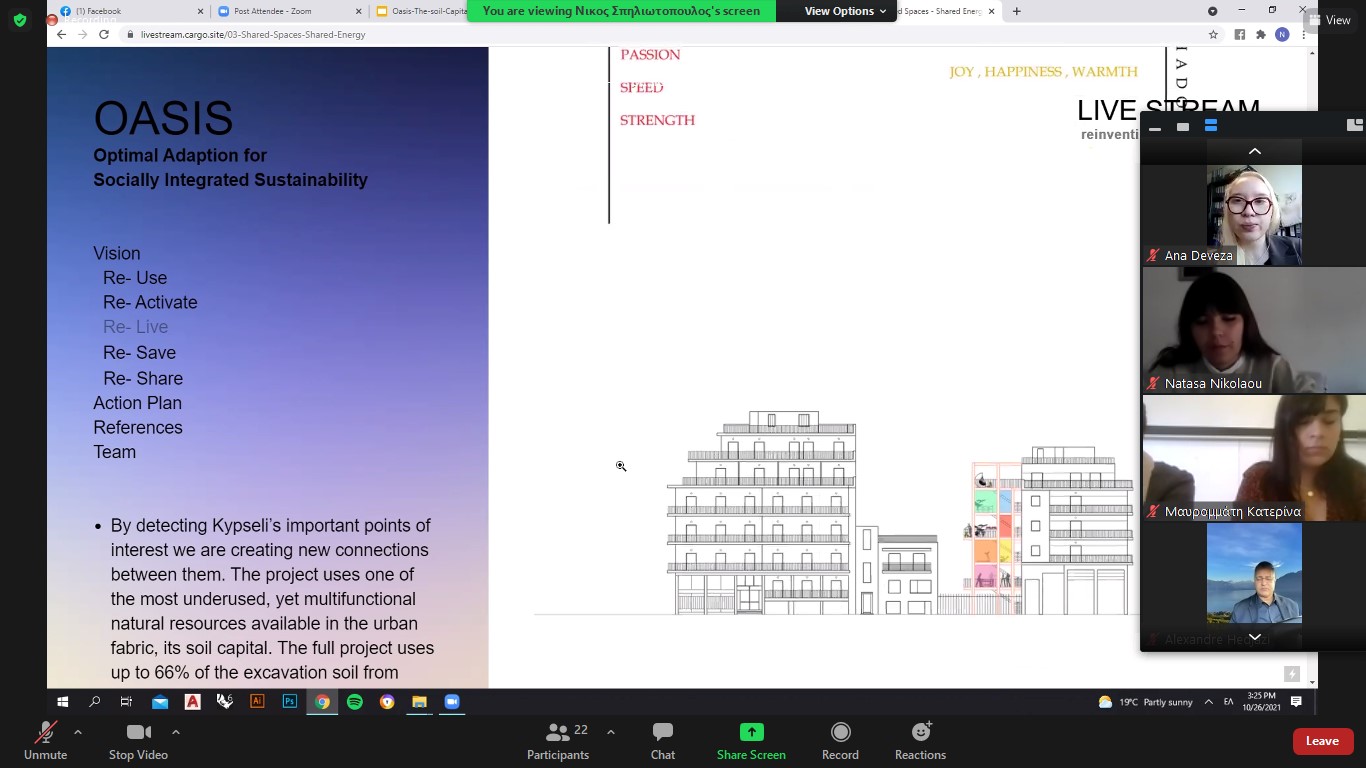The image size is (1366, 768).
Task: Show hidden system tray icons
Action: pyautogui.click(x=1209, y=702)
